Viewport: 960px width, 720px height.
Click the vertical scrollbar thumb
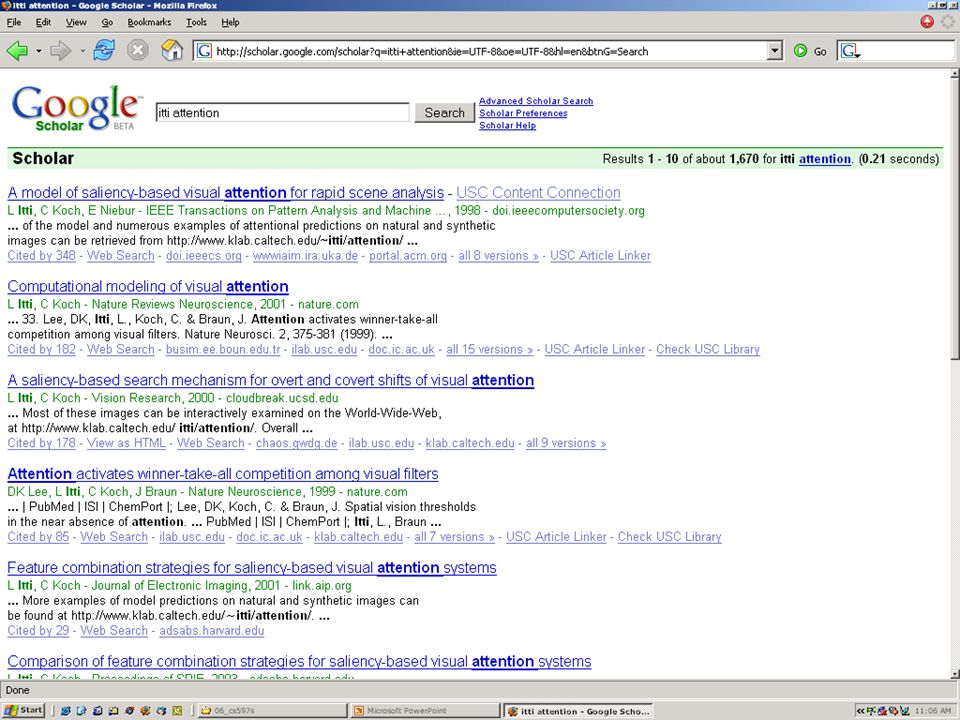954,219
